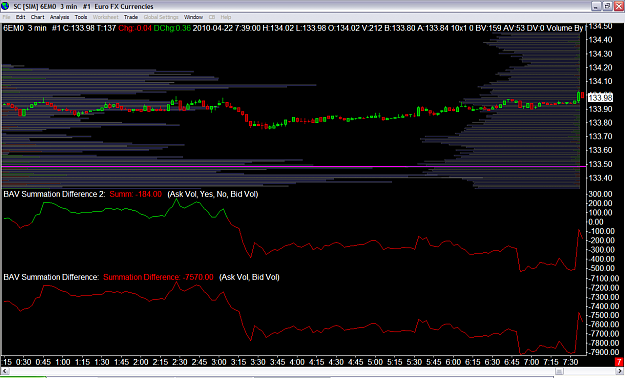Click the red 'Chg:-0.04' header value
This screenshot has width=625, height=378.
[x=135, y=28]
